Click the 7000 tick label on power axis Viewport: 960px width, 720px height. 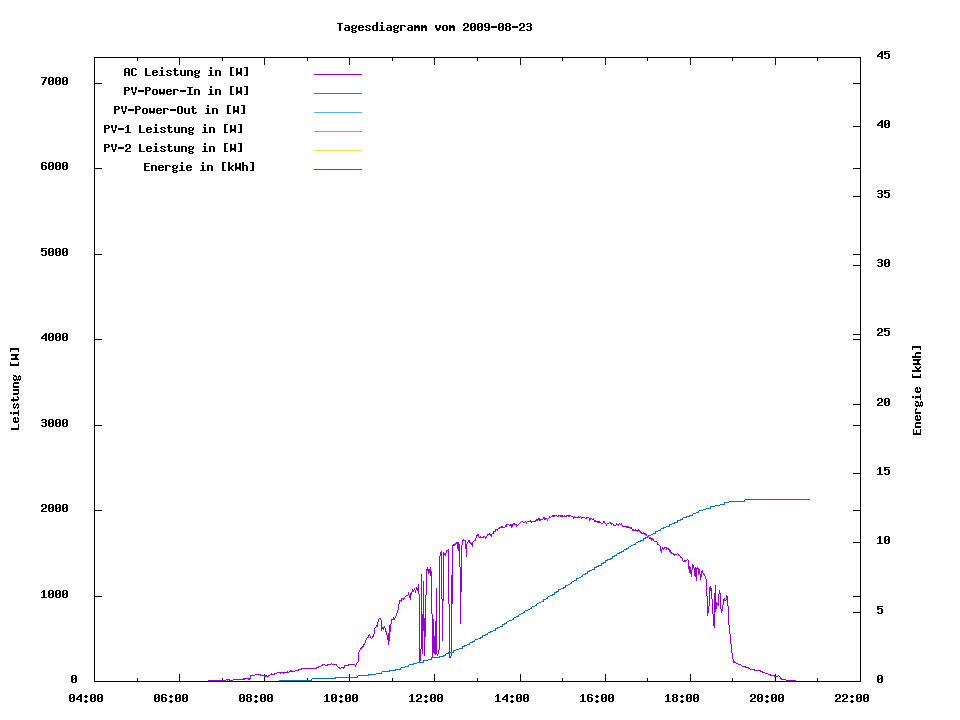[54, 82]
